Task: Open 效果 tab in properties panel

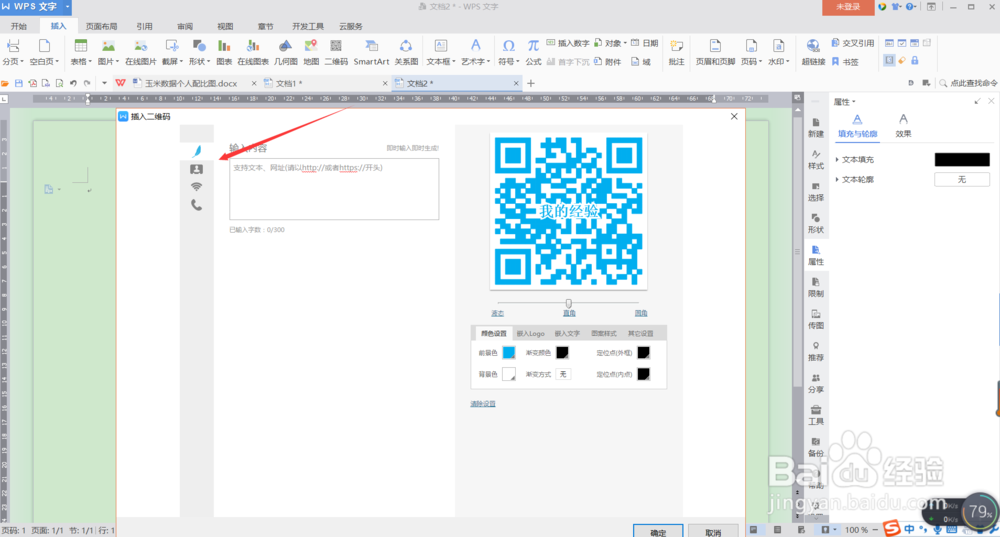Action: (x=903, y=126)
